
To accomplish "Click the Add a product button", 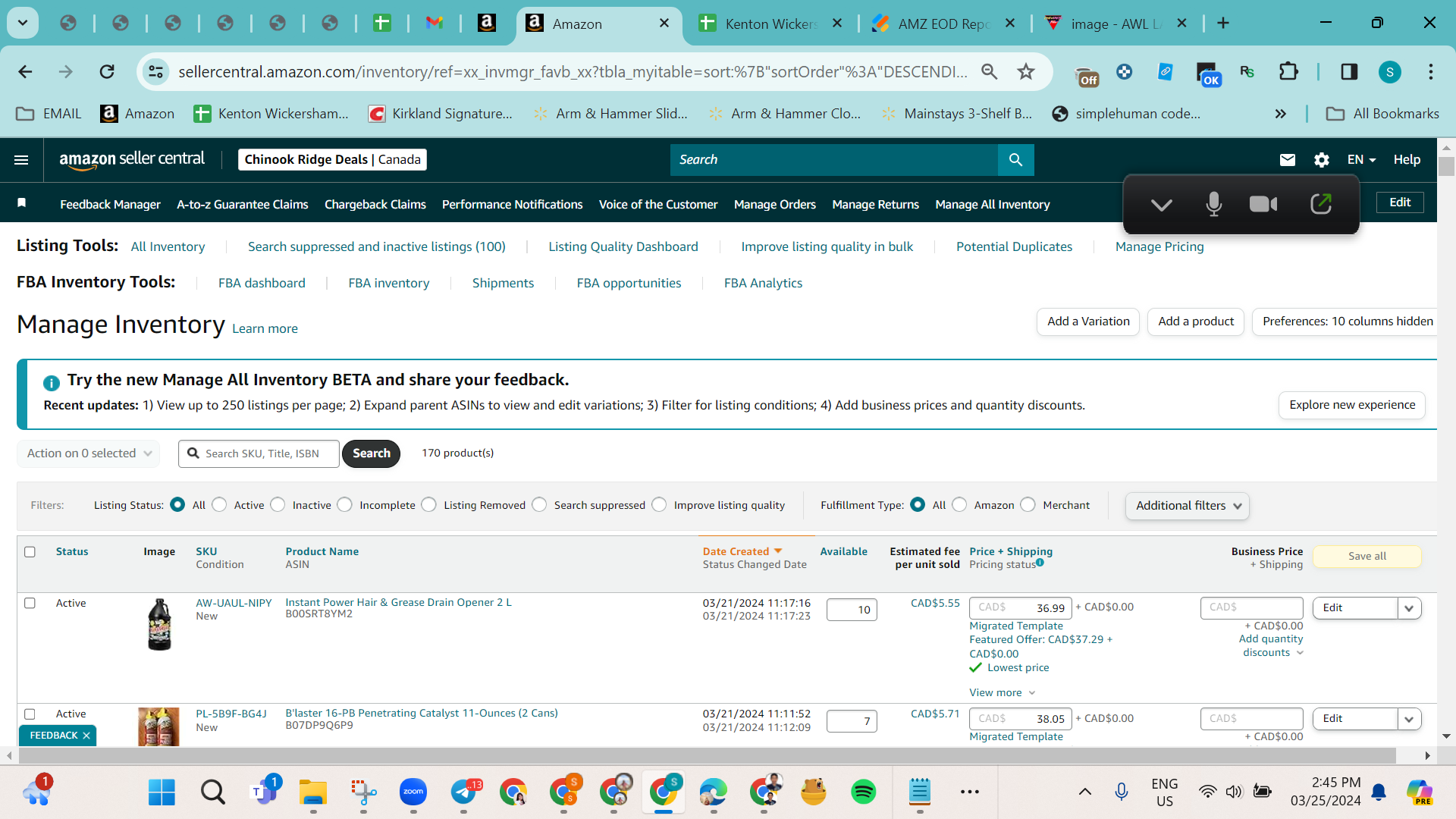I will (x=1196, y=322).
